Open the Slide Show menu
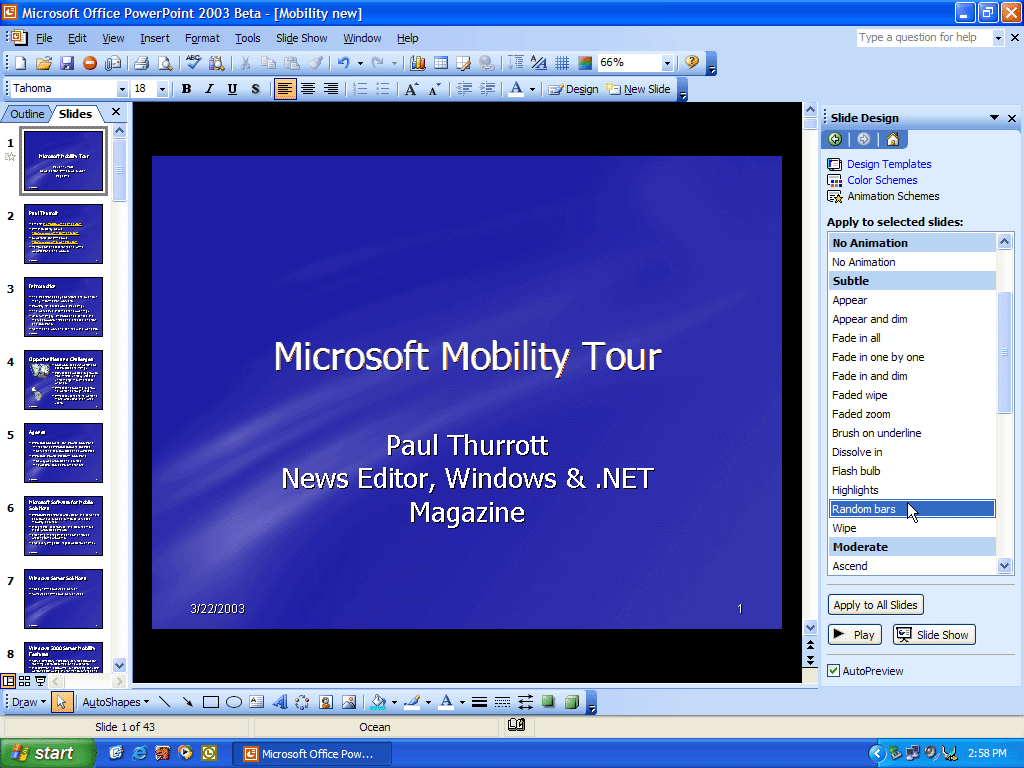 (x=301, y=39)
